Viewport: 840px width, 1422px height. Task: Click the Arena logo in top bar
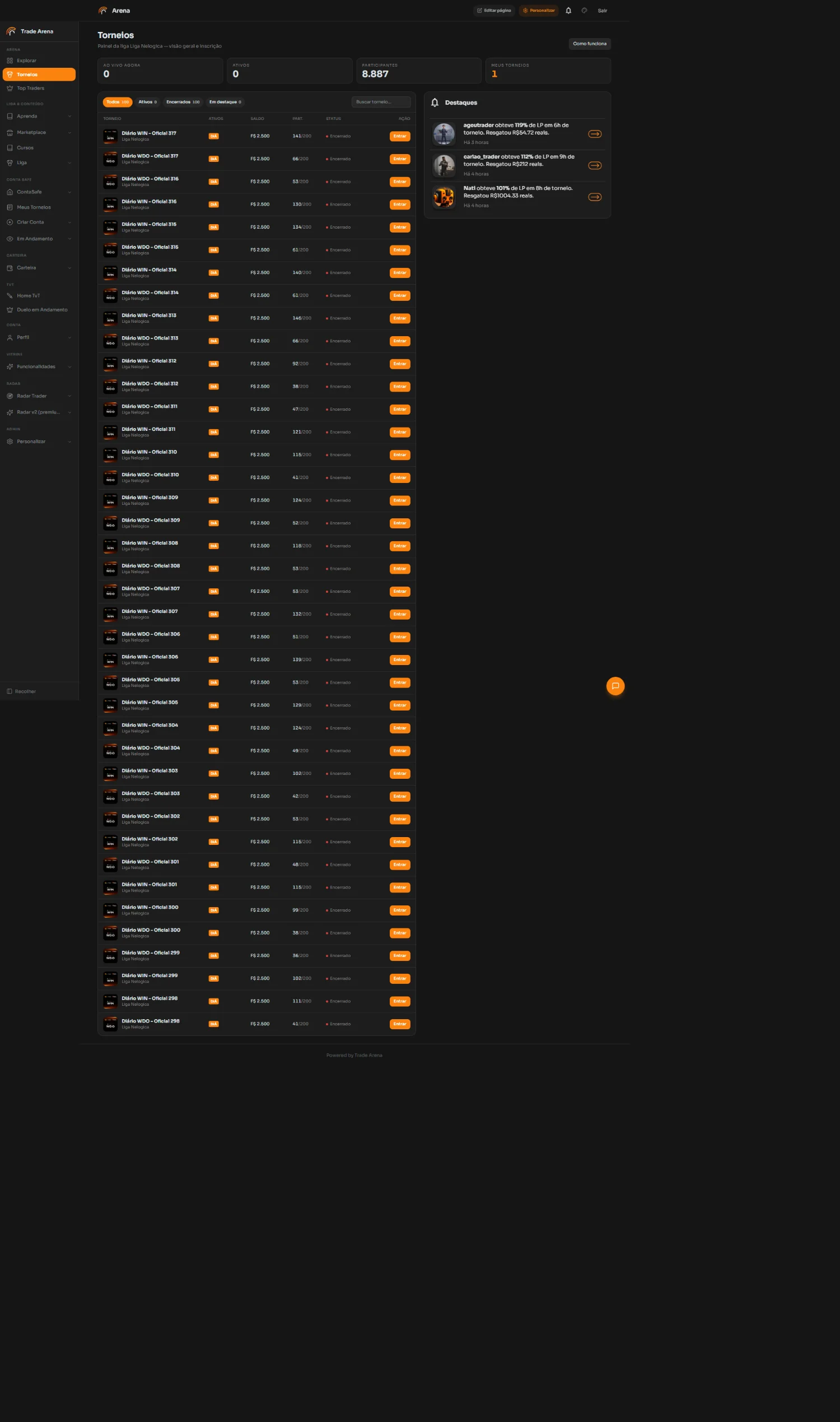click(102, 10)
